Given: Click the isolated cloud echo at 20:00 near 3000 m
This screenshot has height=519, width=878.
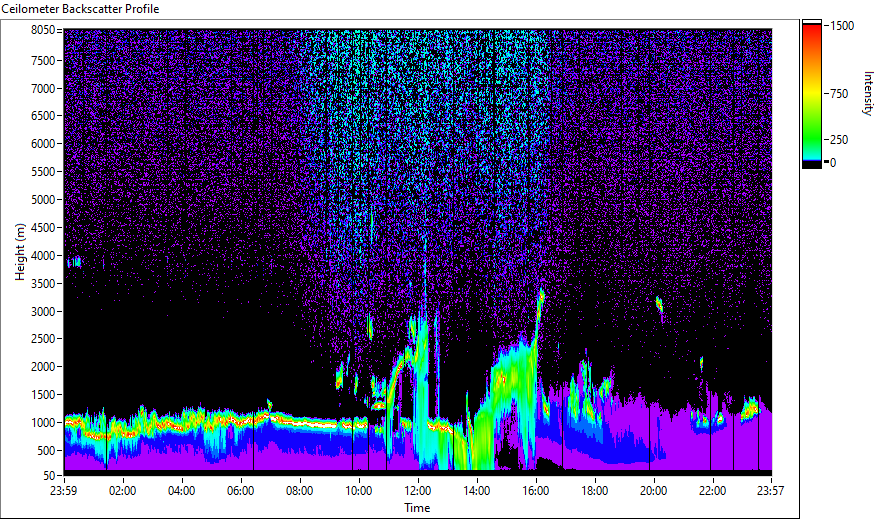Looking at the screenshot, I should click(659, 305).
